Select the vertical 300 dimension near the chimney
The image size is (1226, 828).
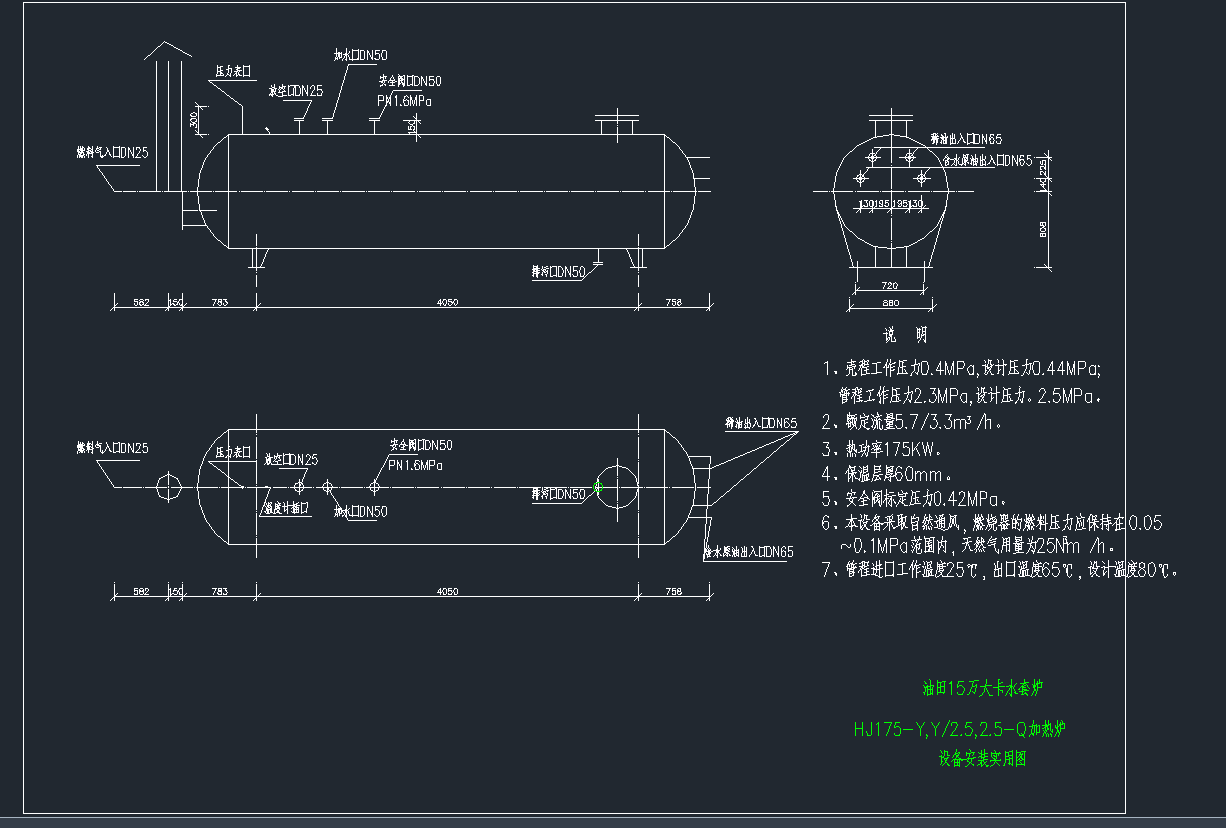pyautogui.click(x=194, y=120)
